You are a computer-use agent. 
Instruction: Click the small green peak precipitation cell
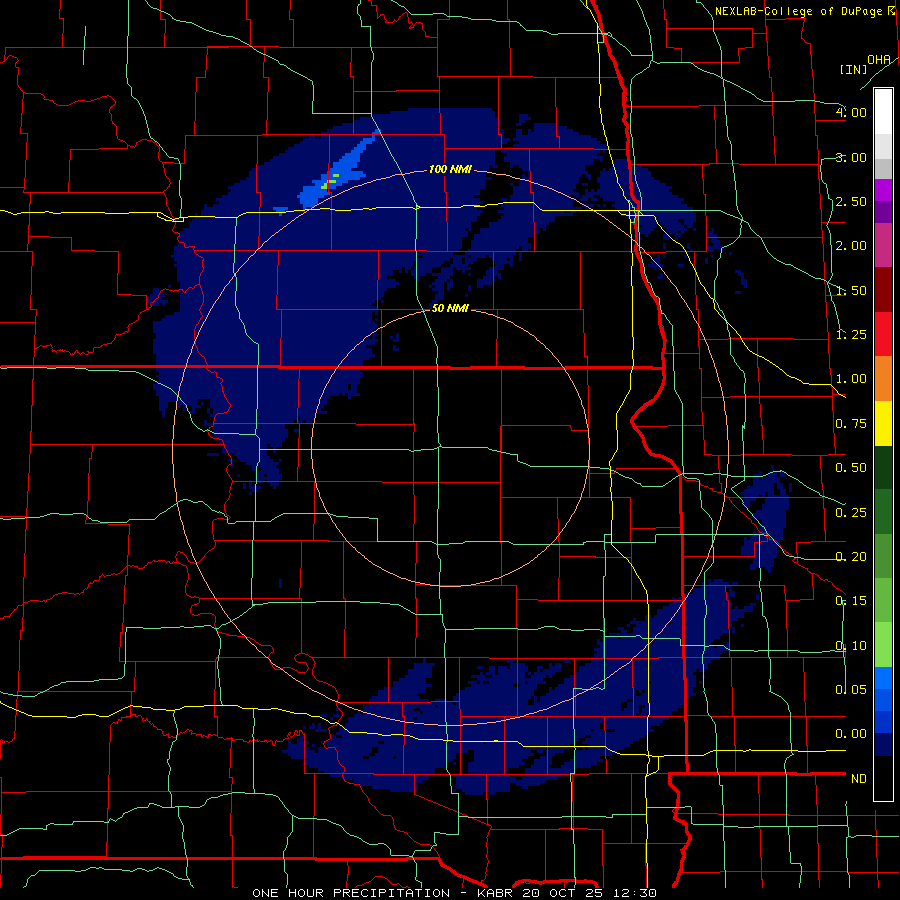(x=331, y=181)
